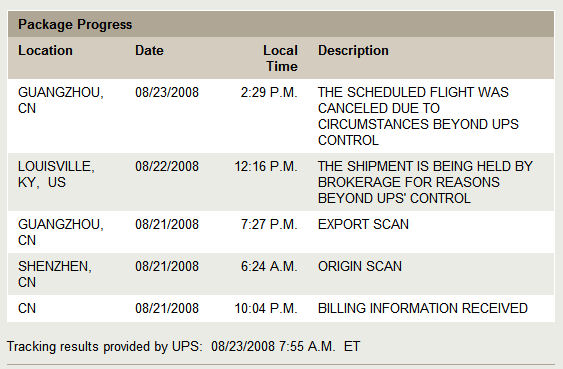Click the 6:24 A.M. time cell
The width and height of the screenshot is (563, 369).
(269, 266)
